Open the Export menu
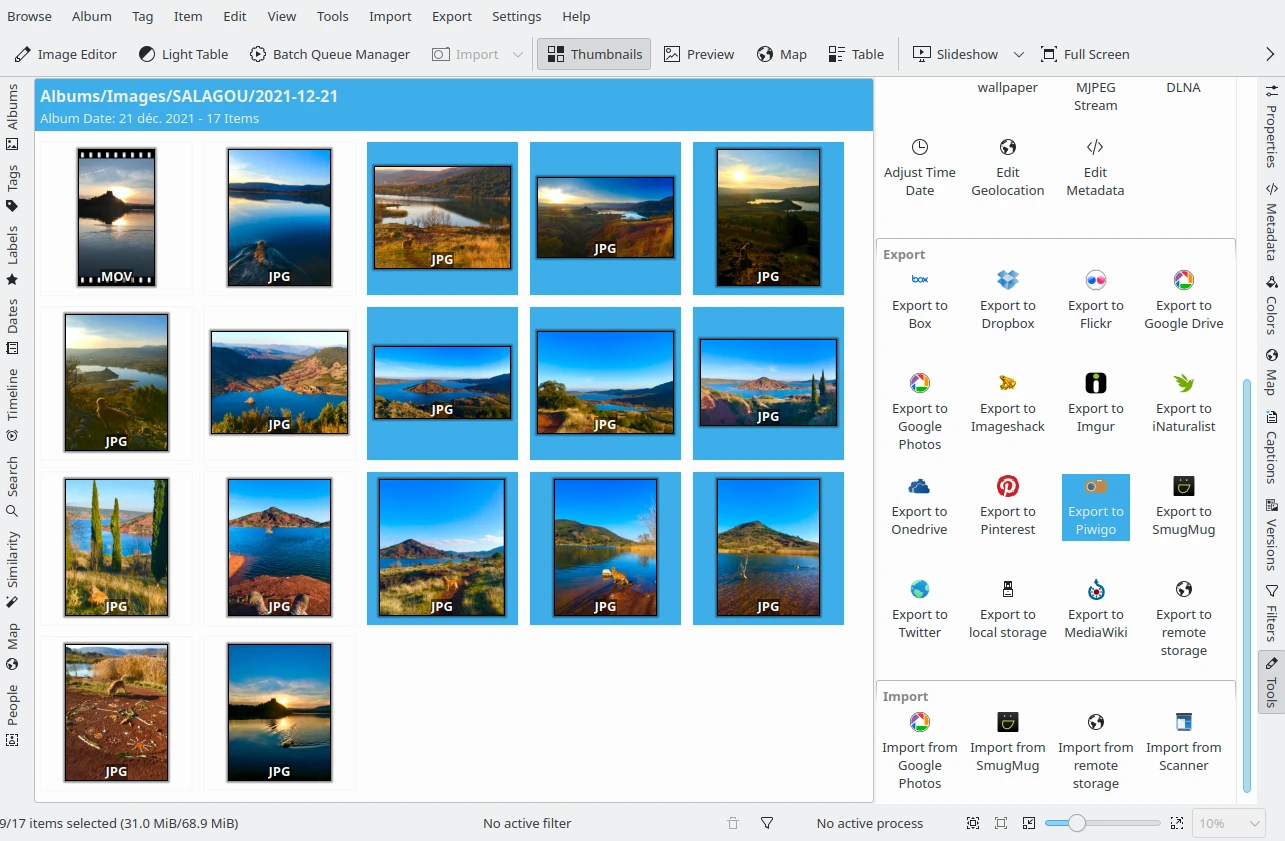This screenshot has width=1285, height=841. click(x=452, y=16)
